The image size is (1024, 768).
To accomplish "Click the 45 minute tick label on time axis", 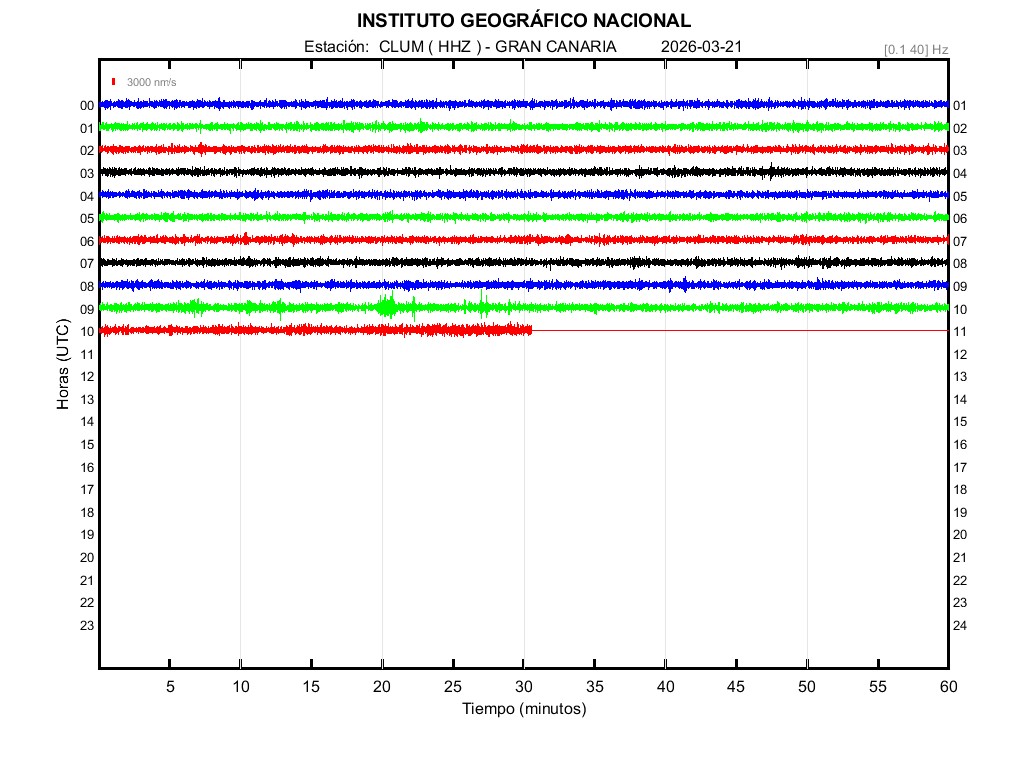I will point(736,687).
